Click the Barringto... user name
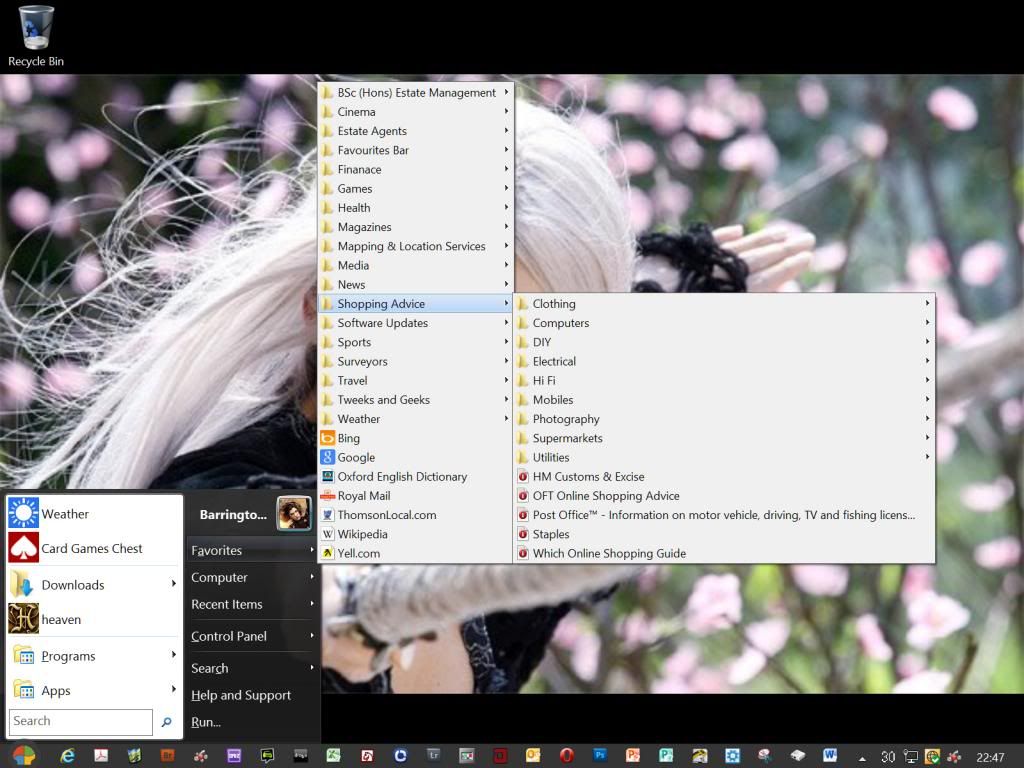This screenshot has width=1024, height=768. tap(232, 515)
